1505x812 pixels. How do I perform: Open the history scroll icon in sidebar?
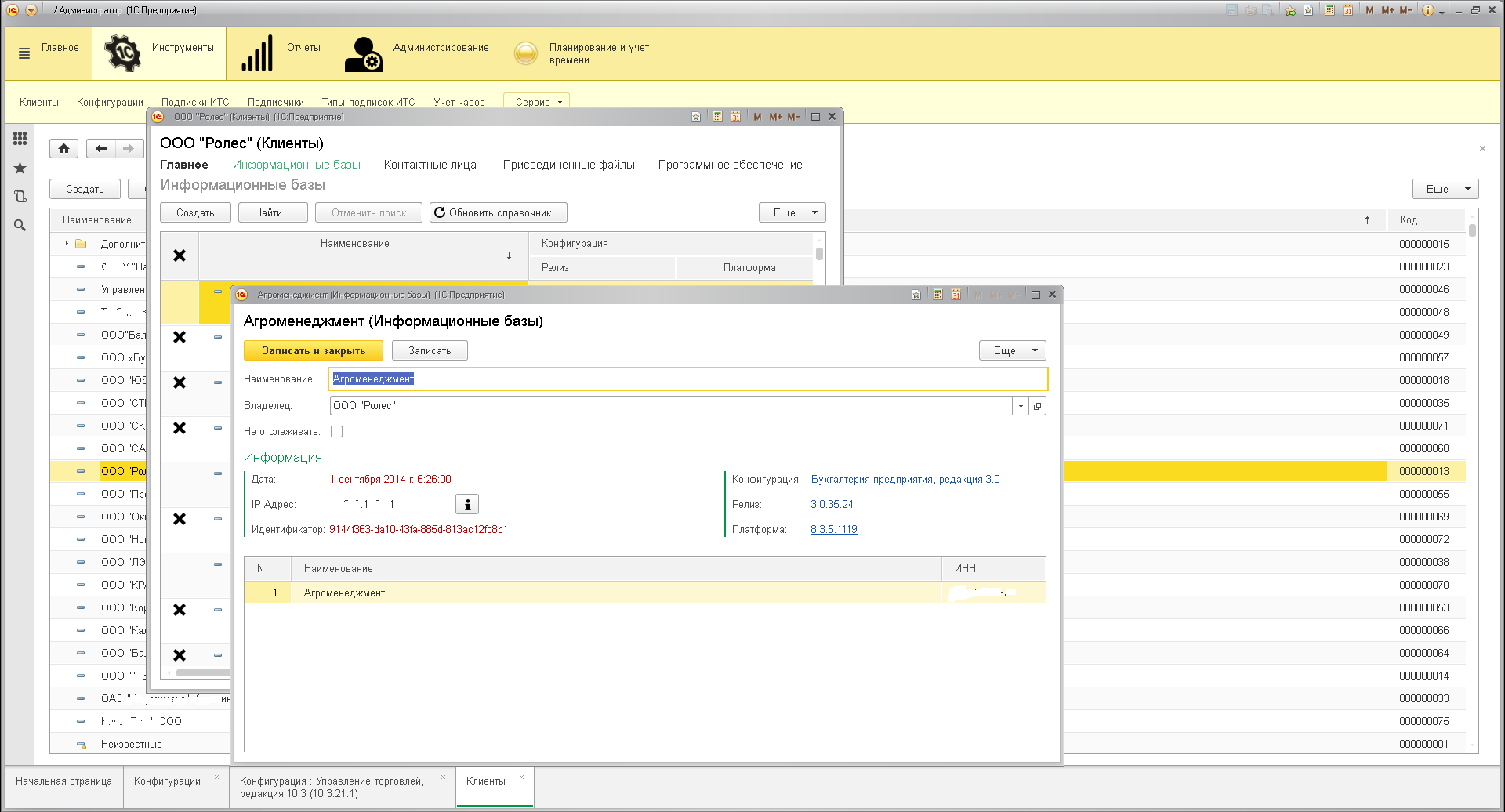coord(20,197)
